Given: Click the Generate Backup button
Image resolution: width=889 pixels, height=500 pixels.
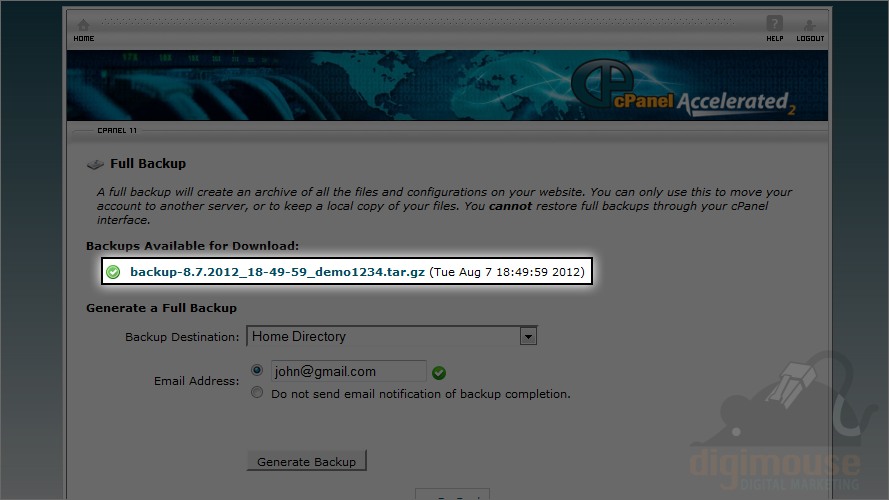Looking at the screenshot, I should click(307, 461).
